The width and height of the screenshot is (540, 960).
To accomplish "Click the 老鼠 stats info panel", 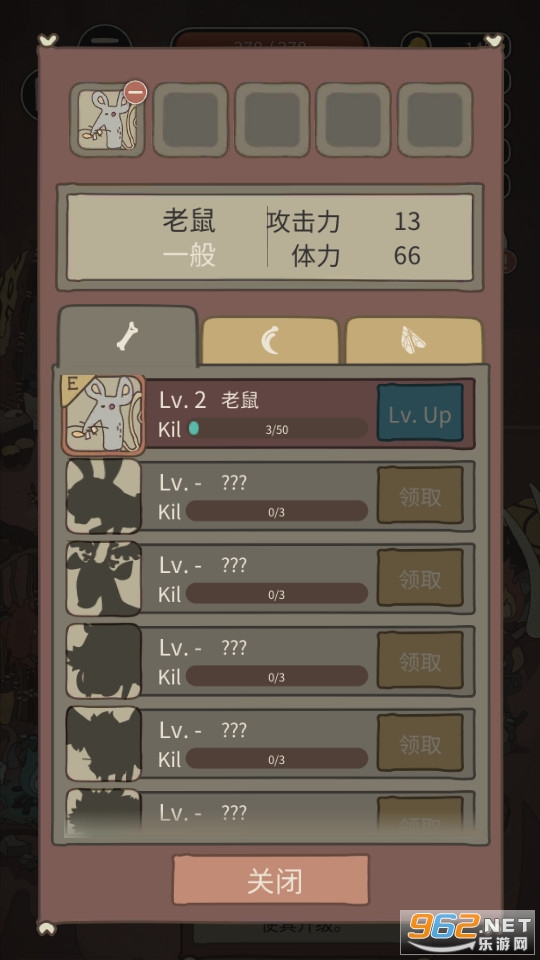I will click(x=270, y=238).
